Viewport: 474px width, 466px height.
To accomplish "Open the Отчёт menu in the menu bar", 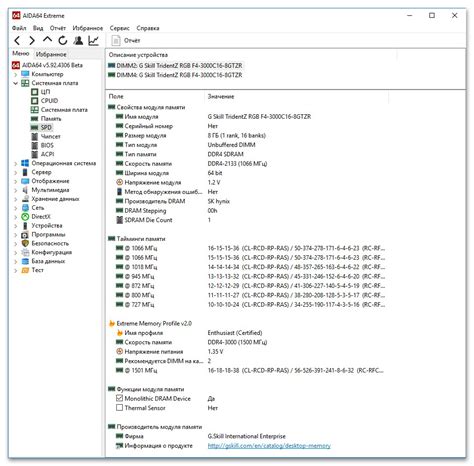I will (58, 28).
